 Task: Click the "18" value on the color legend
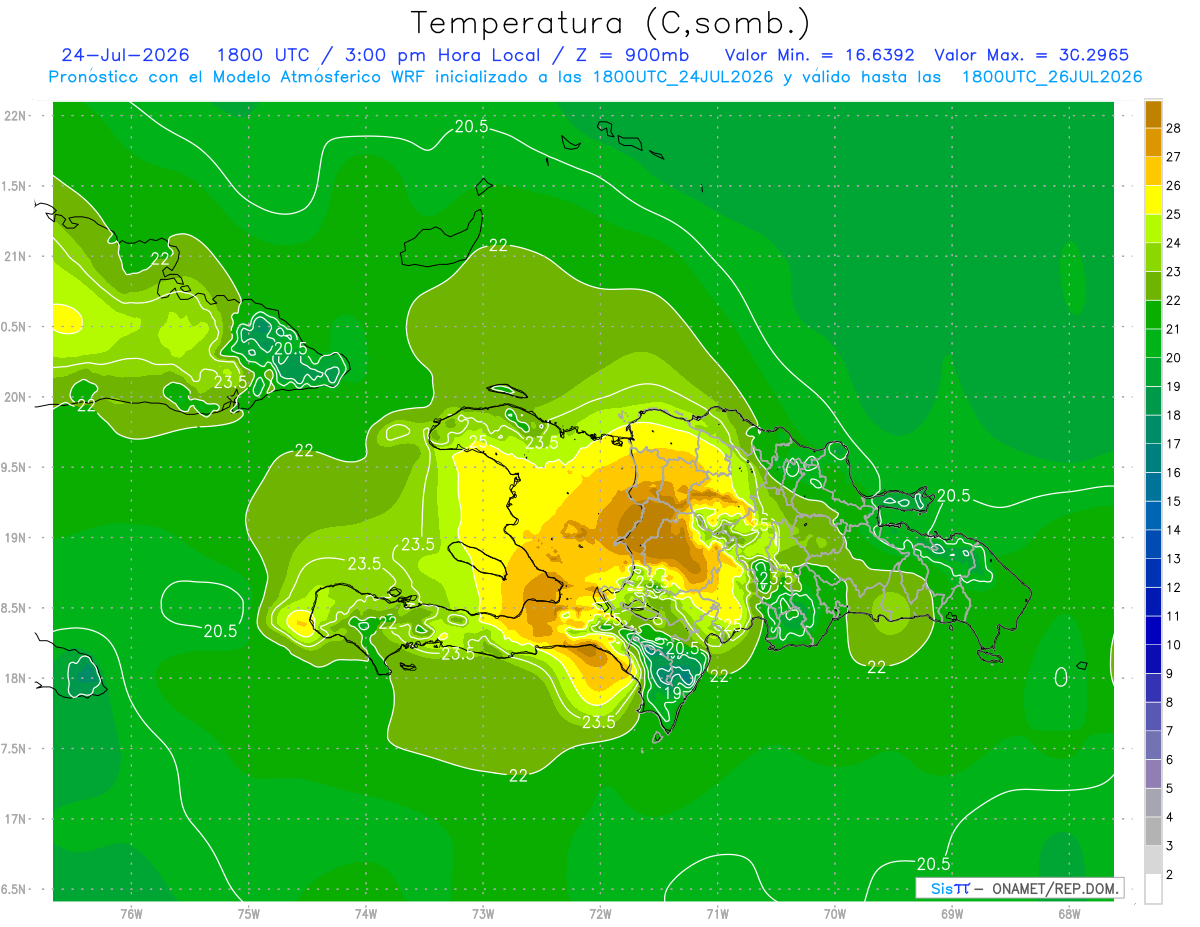click(1174, 415)
